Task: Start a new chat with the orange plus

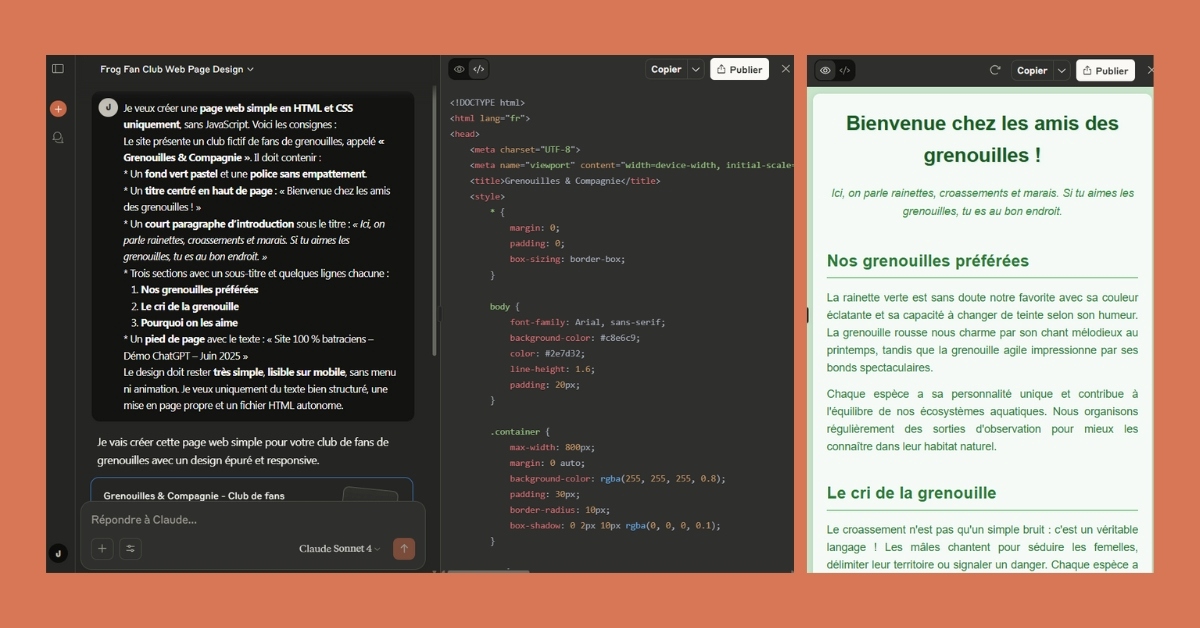Action: tap(58, 109)
